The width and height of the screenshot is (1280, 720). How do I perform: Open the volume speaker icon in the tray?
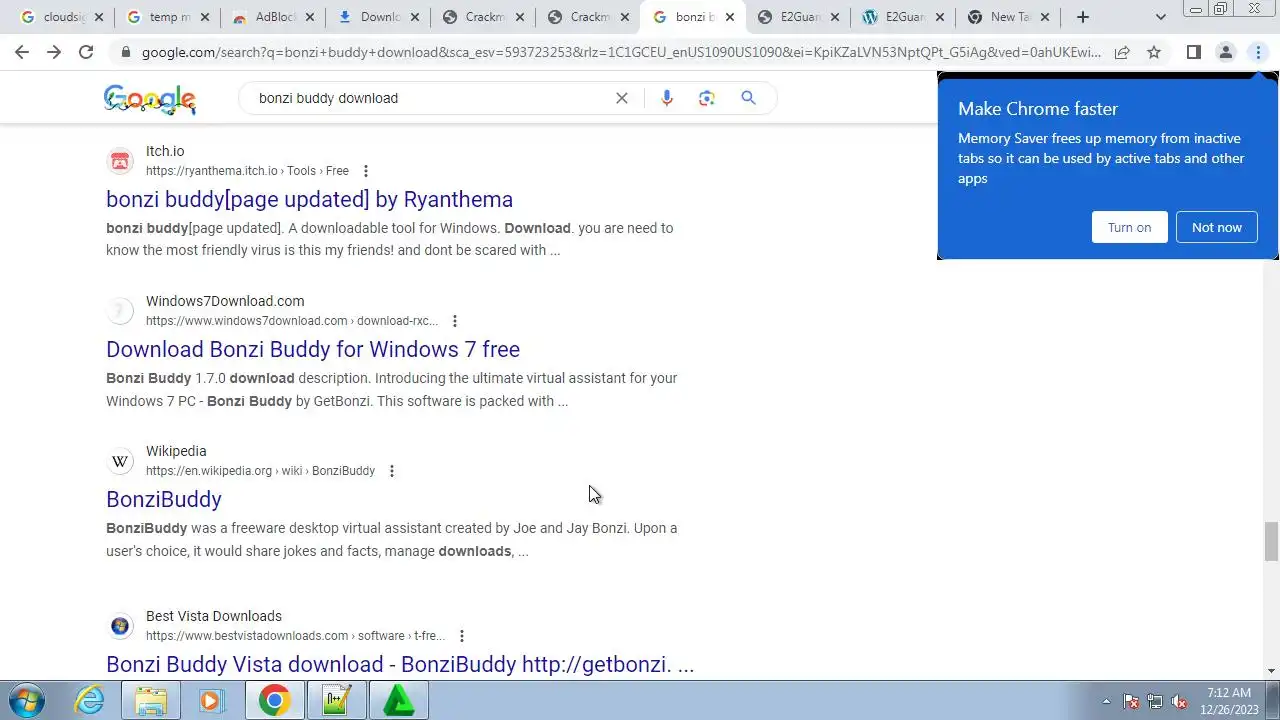tap(1179, 701)
